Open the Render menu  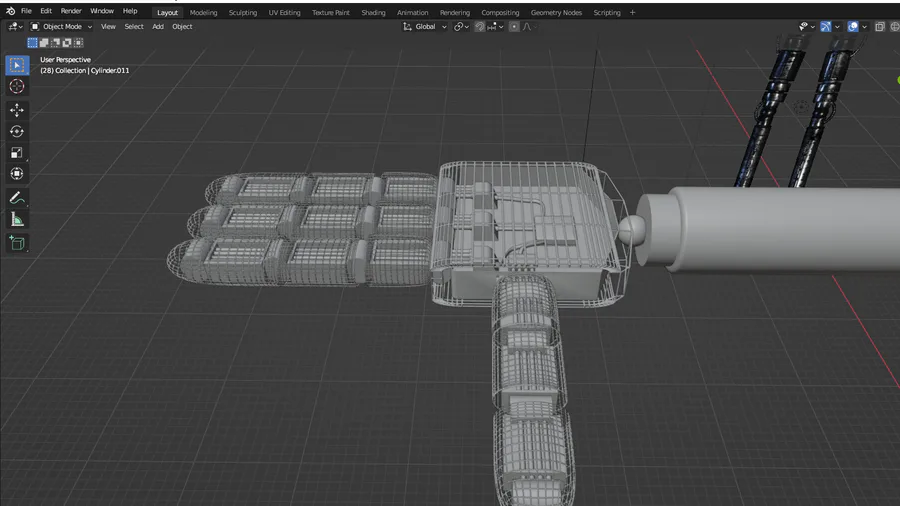coord(71,11)
